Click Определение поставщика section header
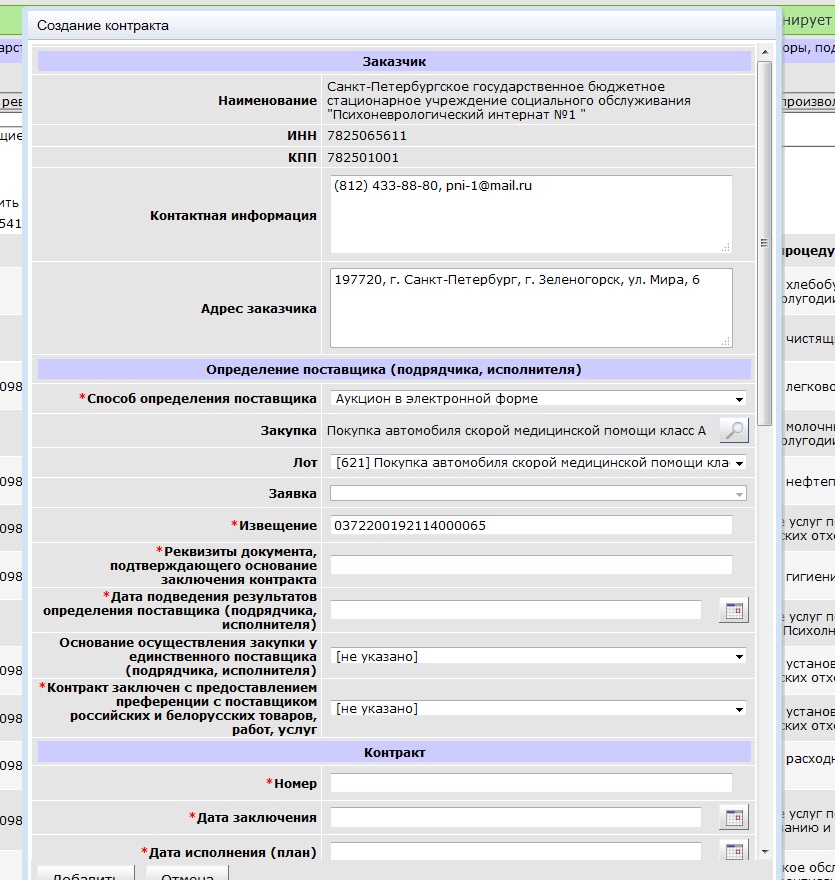Screen dimensions: 835x880 click(394, 370)
